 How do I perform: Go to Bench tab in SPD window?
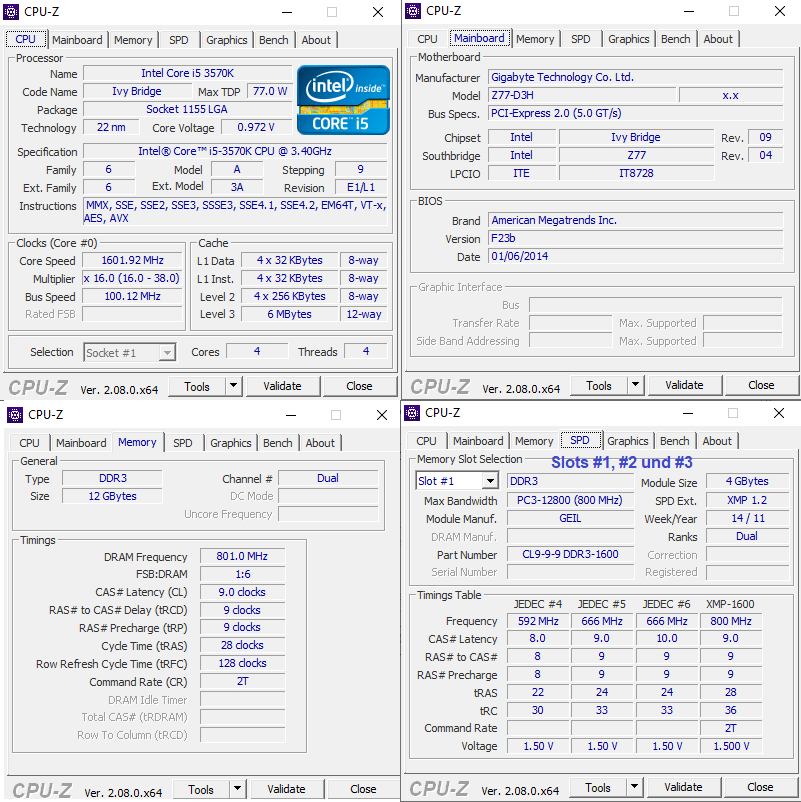click(675, 441)
